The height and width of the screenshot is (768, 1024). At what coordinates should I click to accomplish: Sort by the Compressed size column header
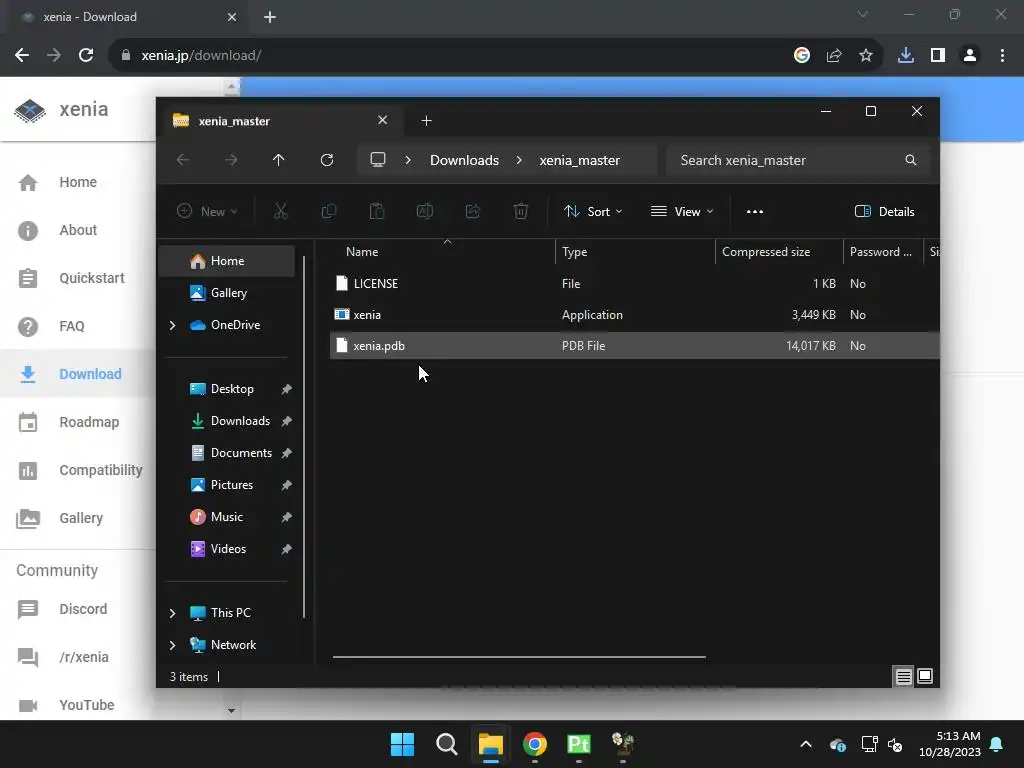[779, 252]
